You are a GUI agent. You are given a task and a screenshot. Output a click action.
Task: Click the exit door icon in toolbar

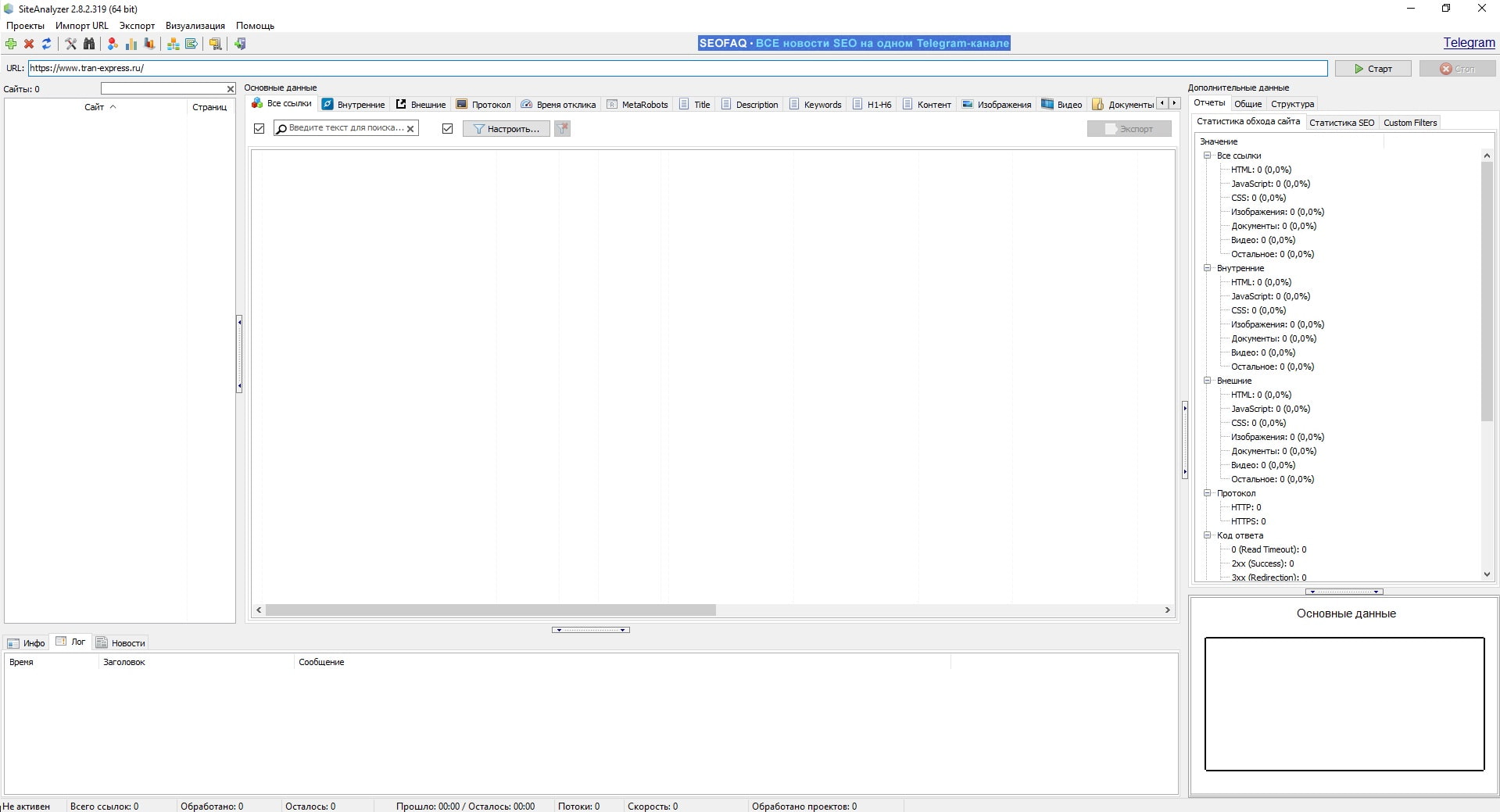click(x=240, y=44)
